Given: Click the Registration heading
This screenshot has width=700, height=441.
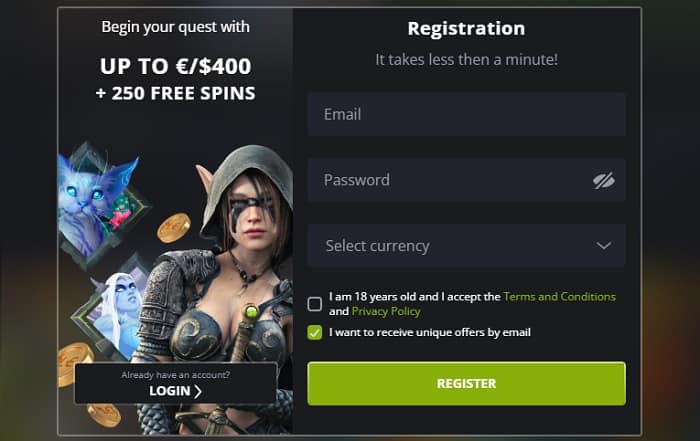Looking at the screenshot, I should coord(466,29).
